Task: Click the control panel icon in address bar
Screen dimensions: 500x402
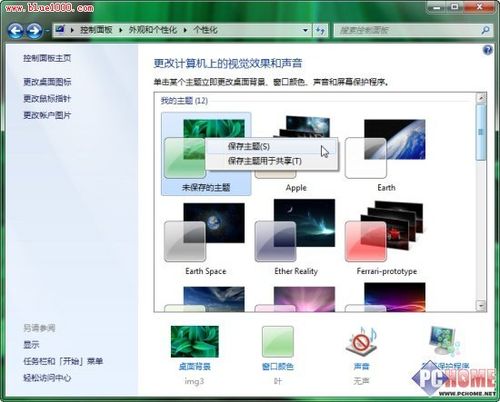Action: click(x=60, y=30)
